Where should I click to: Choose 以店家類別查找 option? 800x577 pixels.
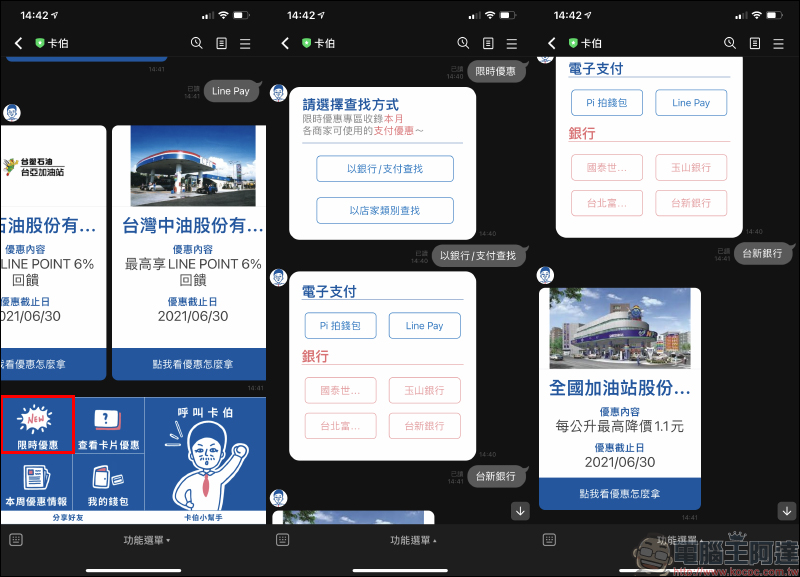coord(385,211)
